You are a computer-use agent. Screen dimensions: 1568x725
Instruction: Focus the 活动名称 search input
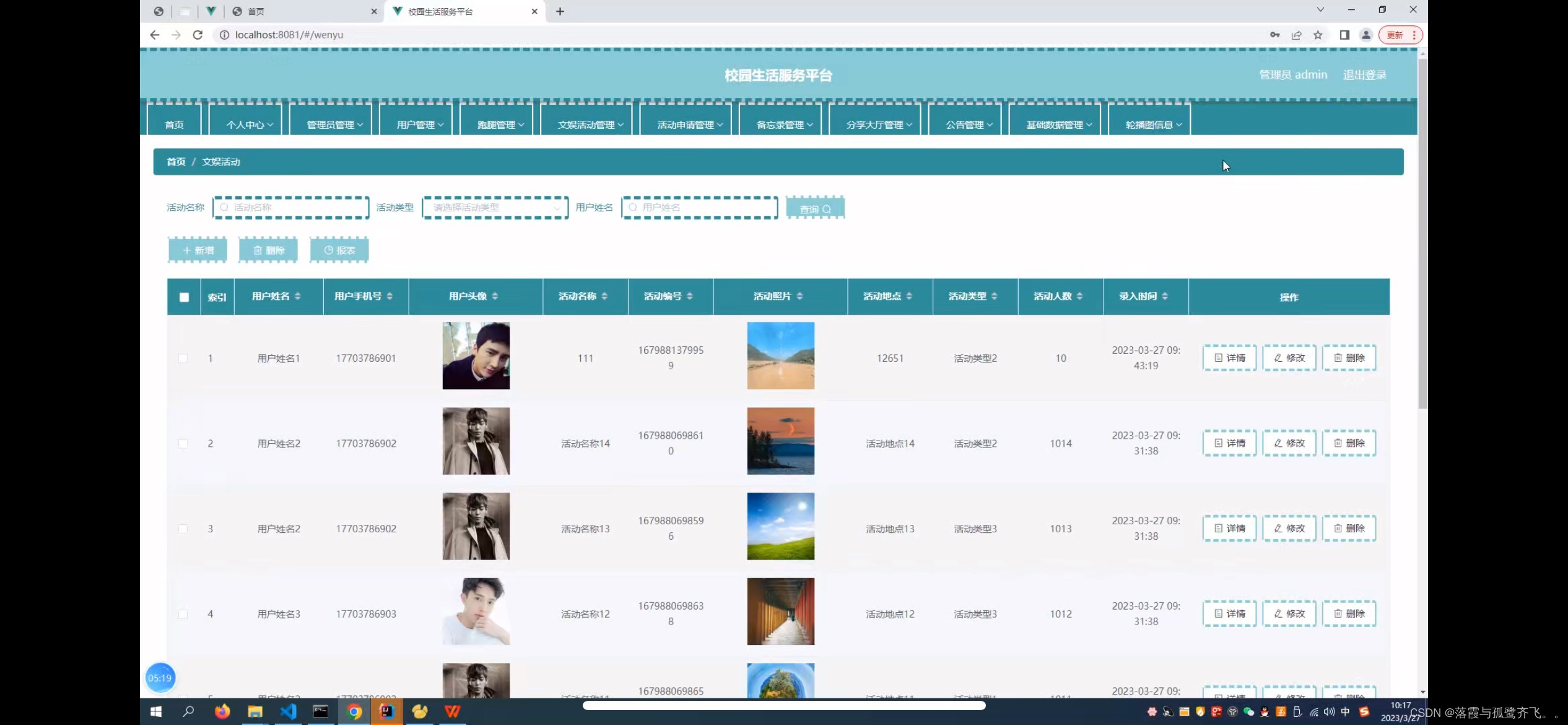coord(291,208)
